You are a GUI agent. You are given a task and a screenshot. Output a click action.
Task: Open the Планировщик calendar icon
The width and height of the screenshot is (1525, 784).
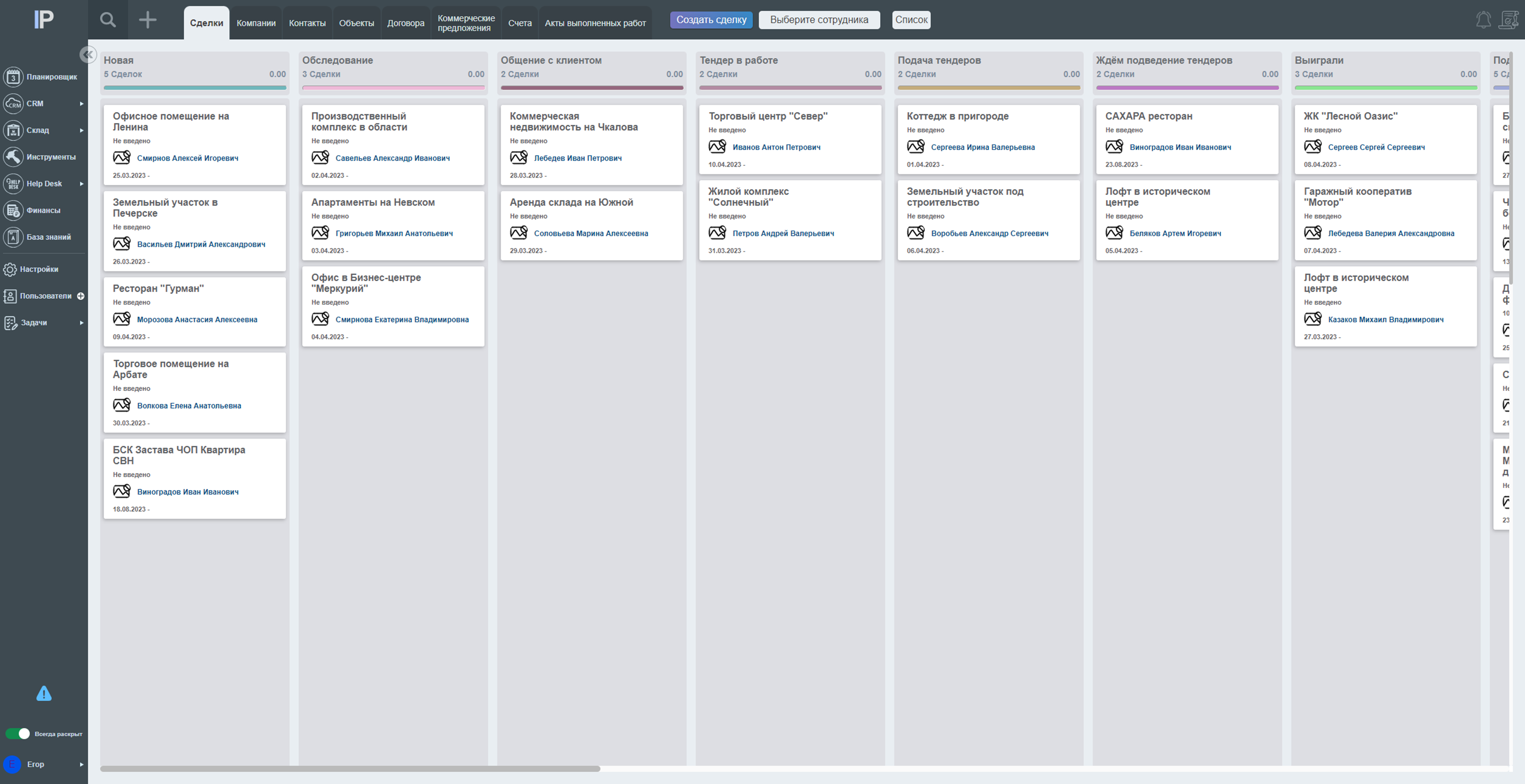[x=13, y=77]
